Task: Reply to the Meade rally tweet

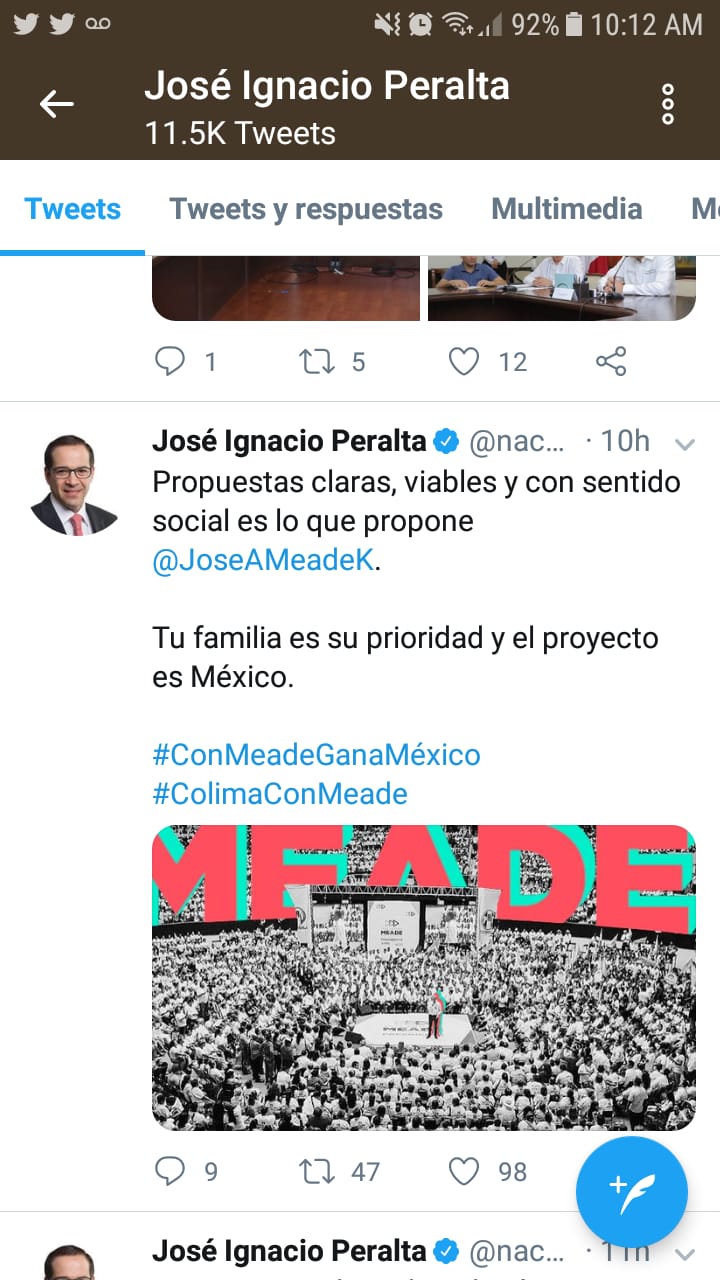Action: (x=170, y=1170)
